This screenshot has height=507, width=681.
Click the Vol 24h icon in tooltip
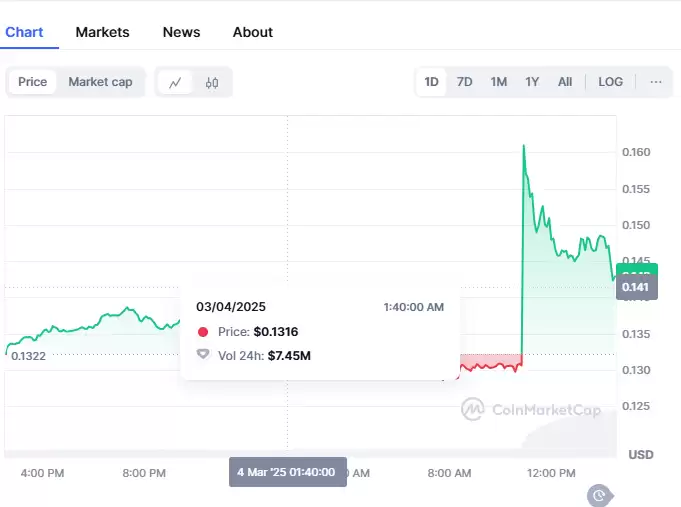point(203,355)
